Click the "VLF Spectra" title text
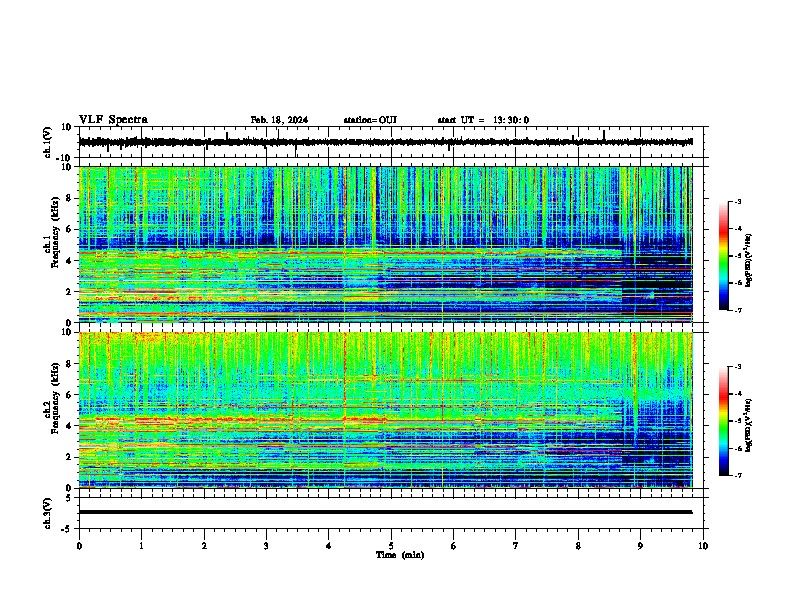The width and height of the screenshot is (792, 612). click(x=113, y=120)
